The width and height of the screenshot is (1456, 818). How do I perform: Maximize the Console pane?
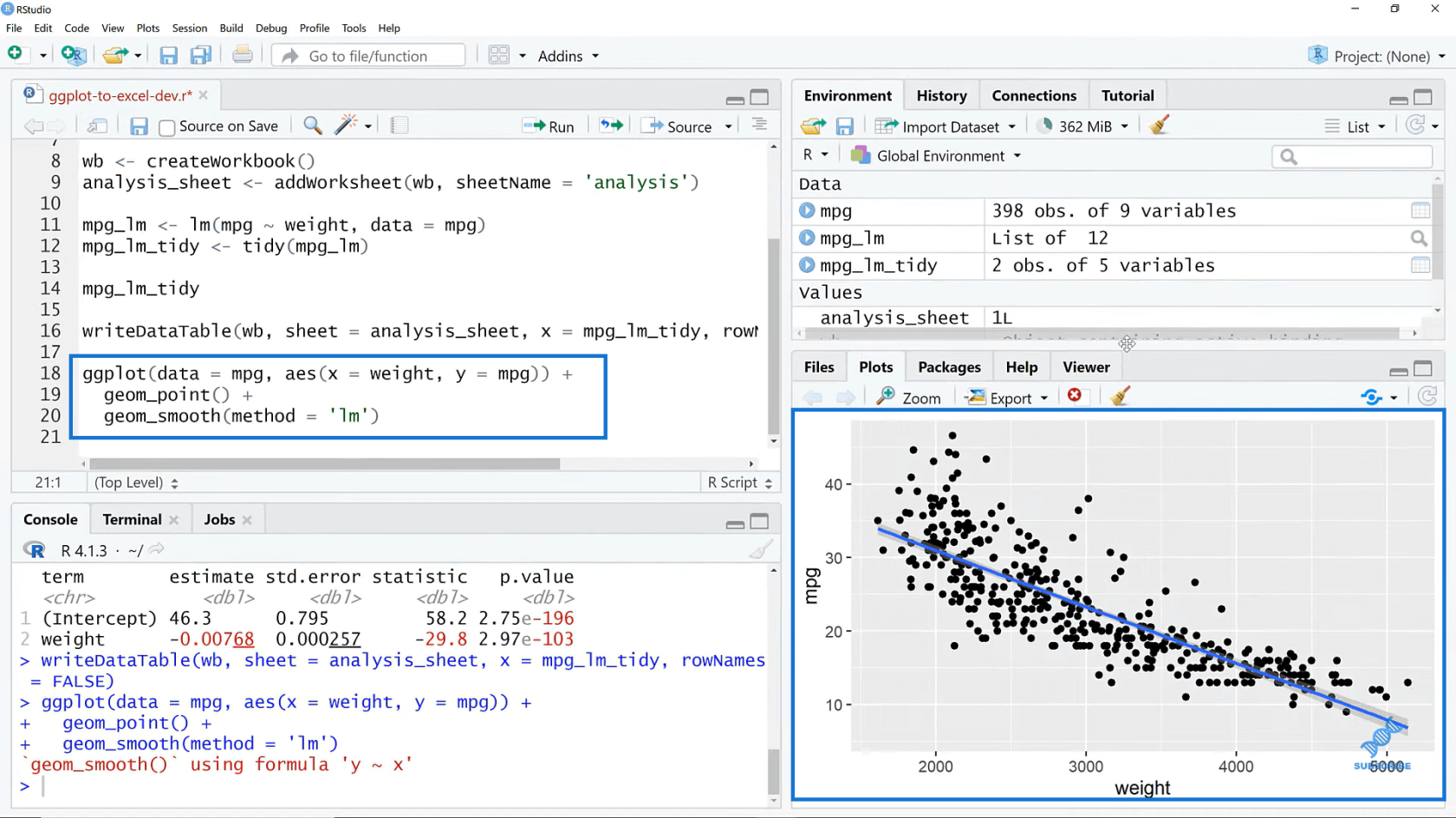759,521
